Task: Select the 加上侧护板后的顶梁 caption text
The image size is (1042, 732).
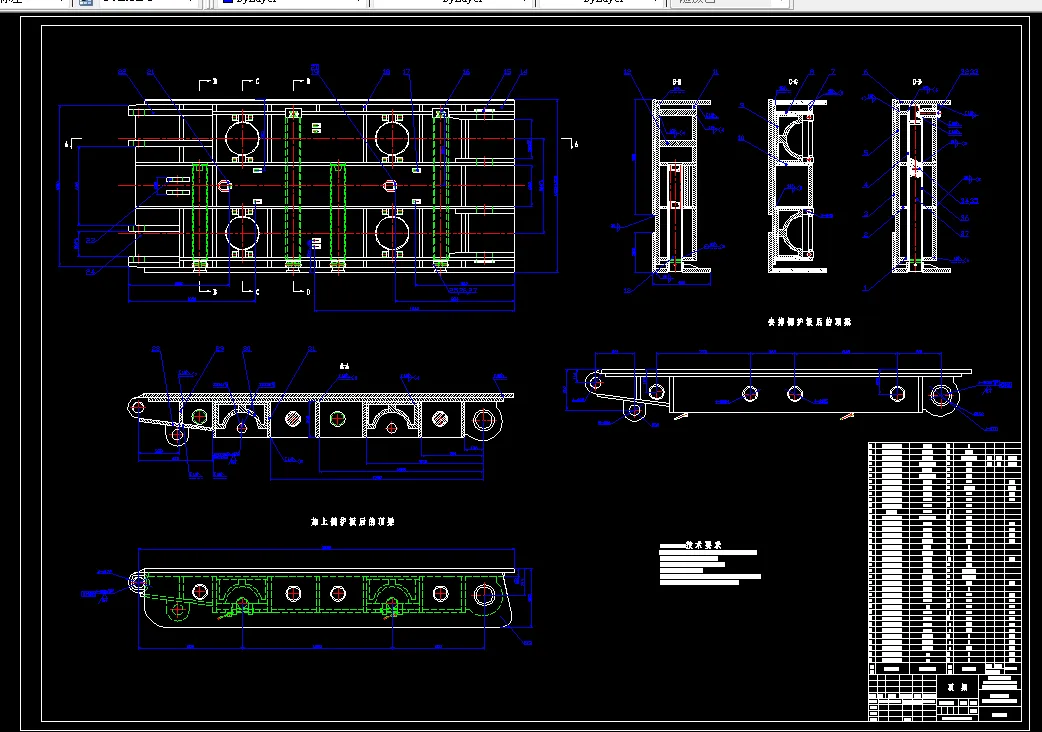Action: [353, 521]
